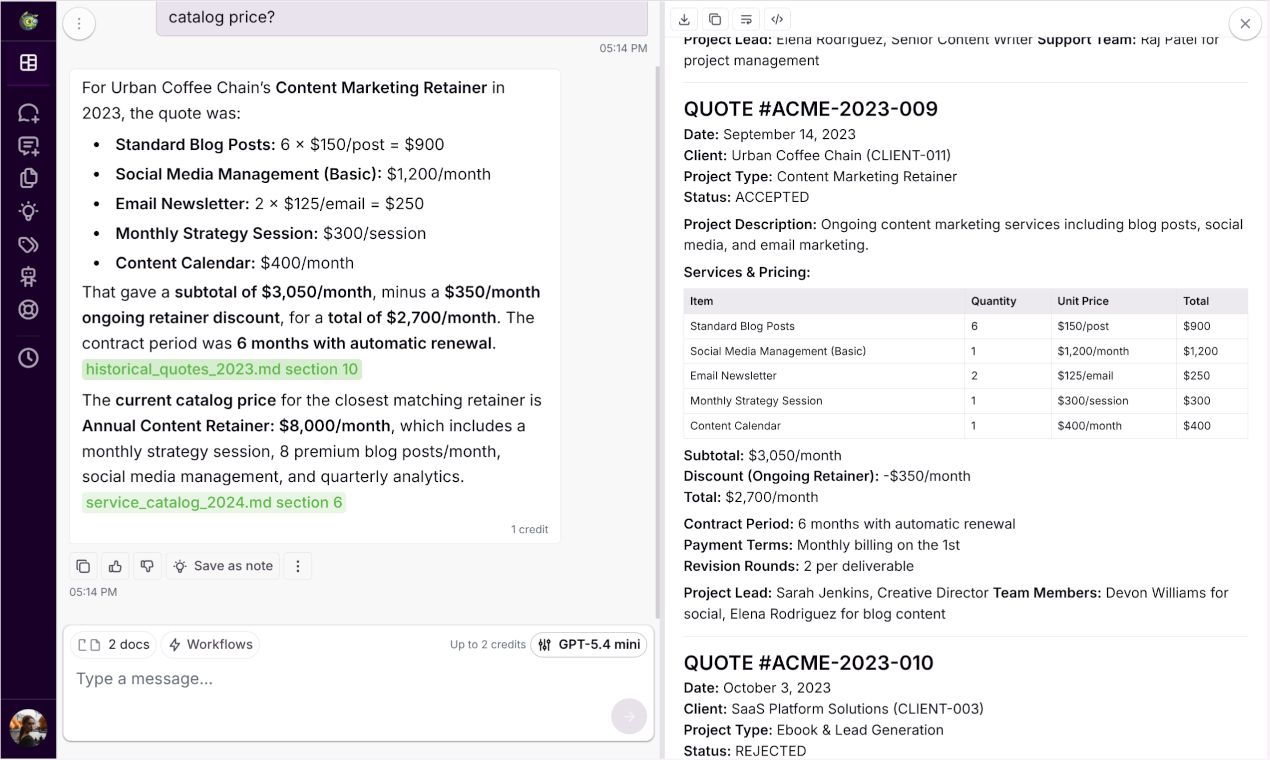This screenshot has width=1270, height=760.
Task: Click the new message comment icon
Action: coord(28,146)
